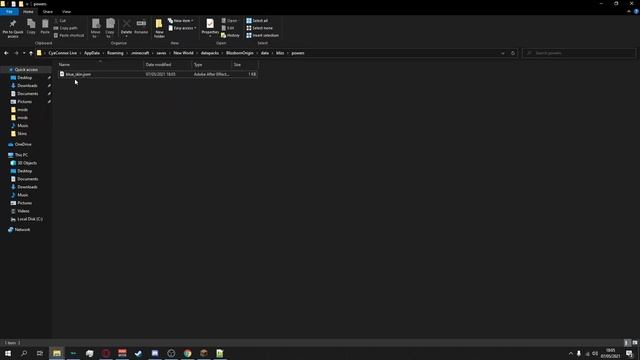Switch to large icons view in status bar

pos(635,343)
